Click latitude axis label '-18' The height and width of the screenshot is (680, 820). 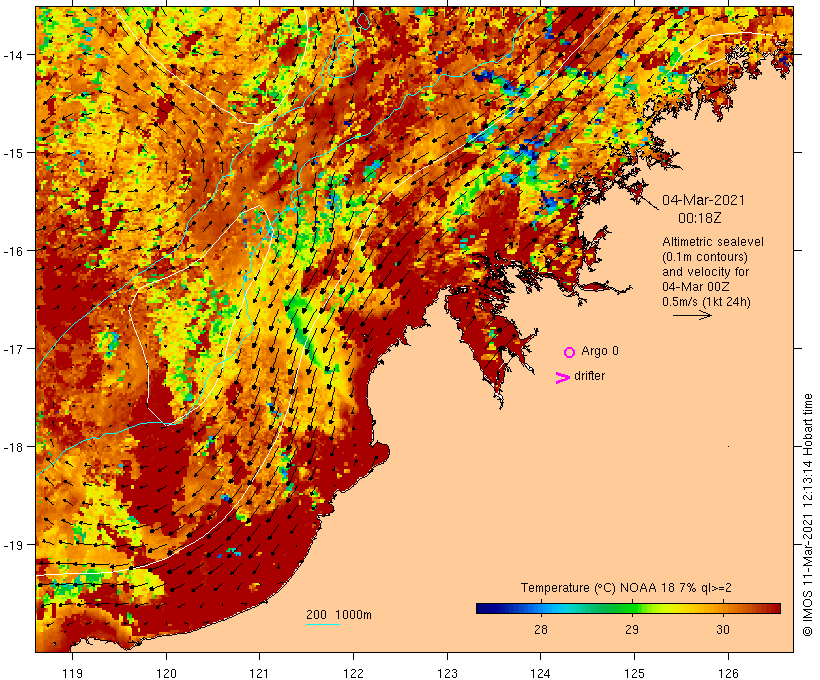13,447
